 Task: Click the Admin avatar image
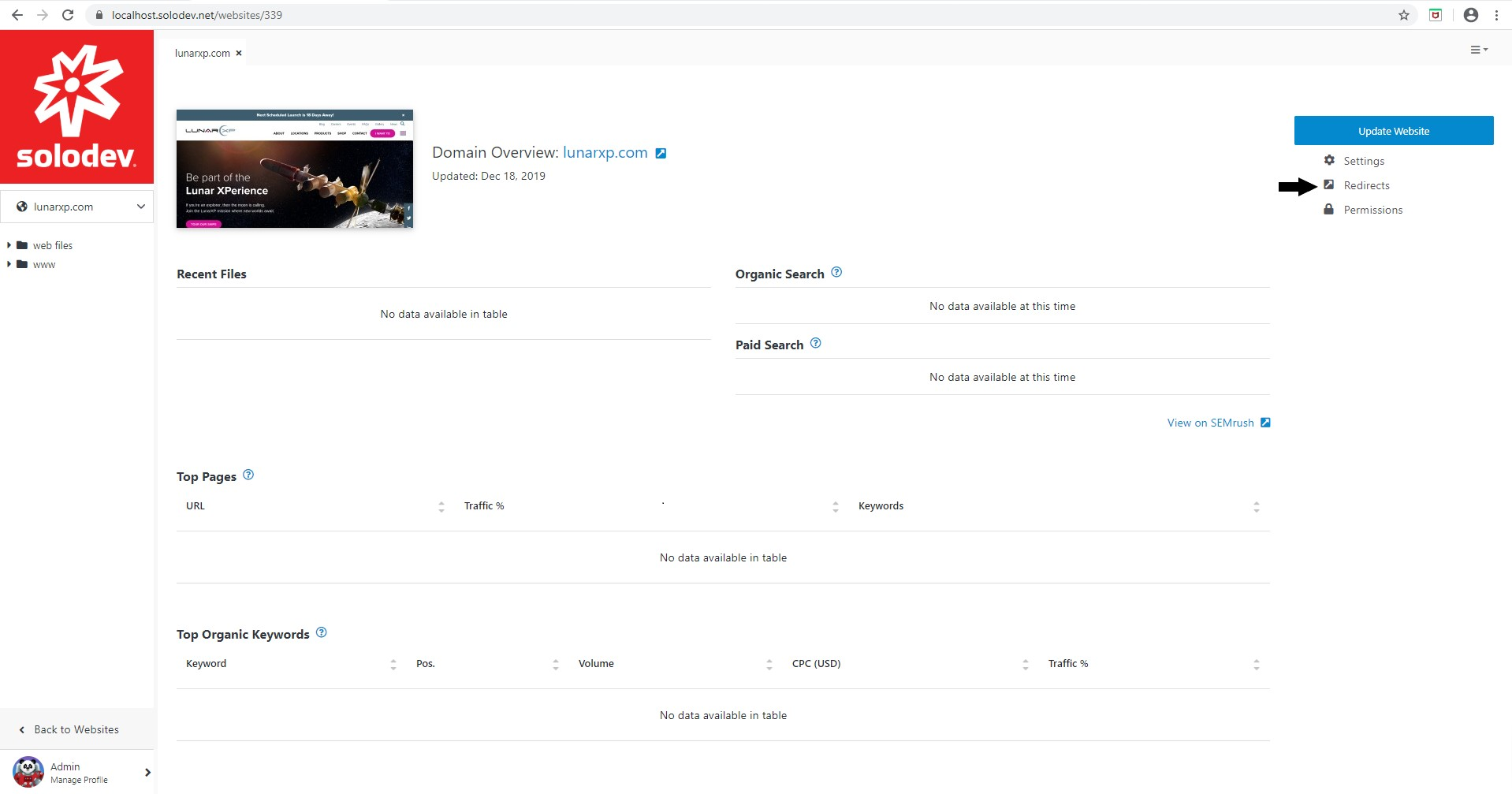(x=28, y=772)
